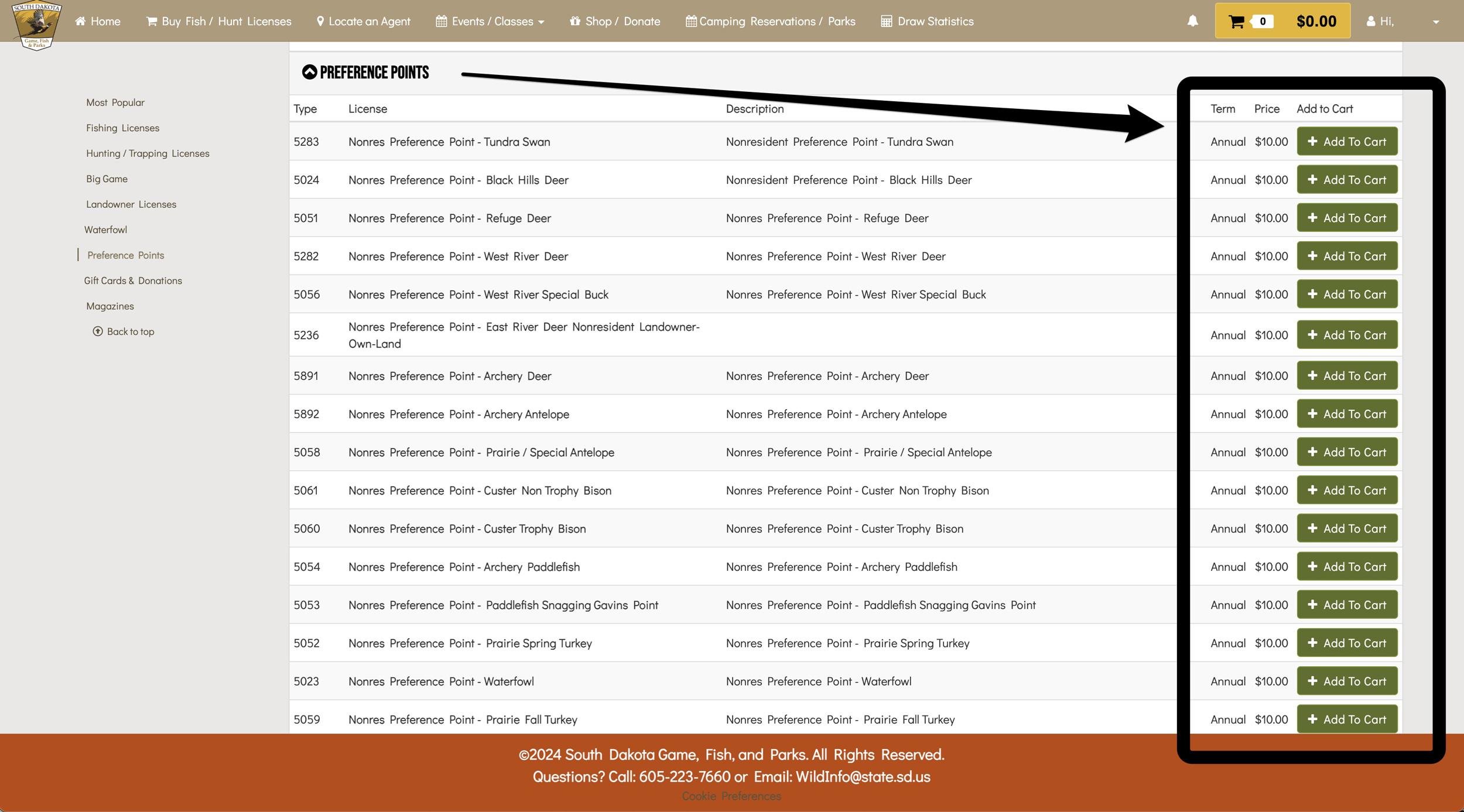Click the map pin icon for Locate an Agent
Image resolution: width=1464 pixels, height=812 pixels.
pyautogui.click(x=320, y=20)
